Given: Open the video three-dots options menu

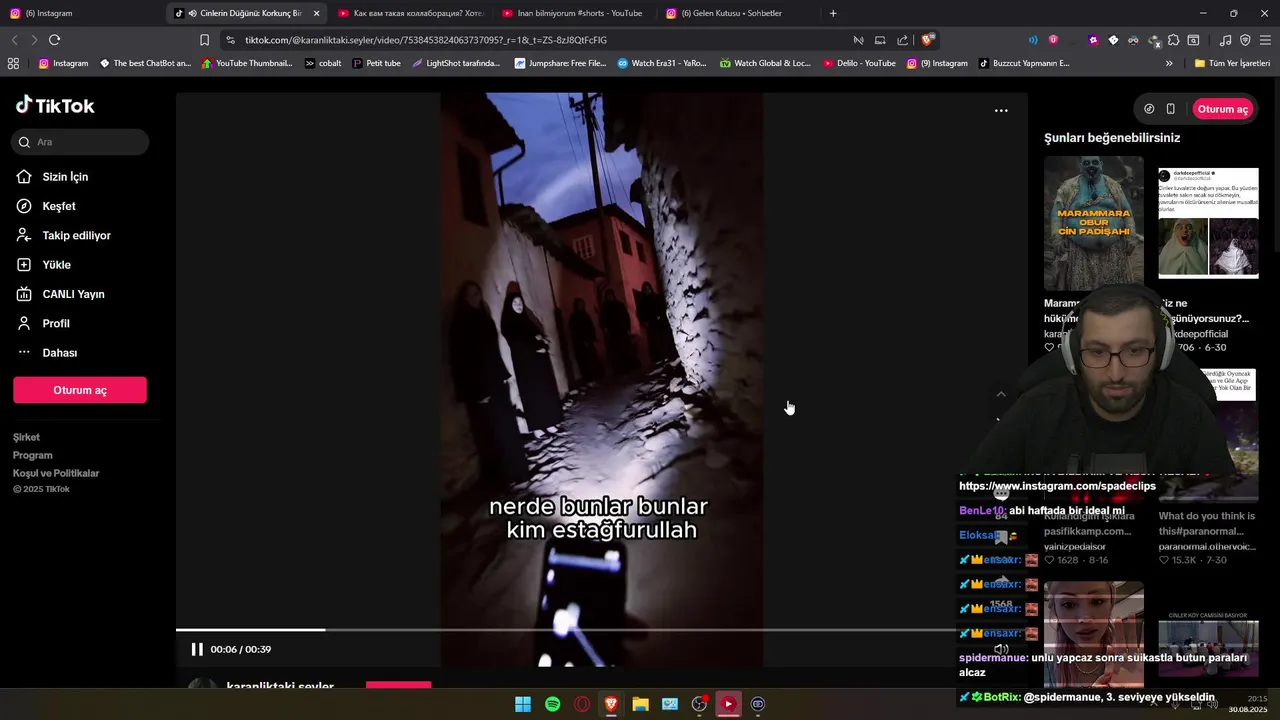Looking at the screenshot, I should (1001, 111).
